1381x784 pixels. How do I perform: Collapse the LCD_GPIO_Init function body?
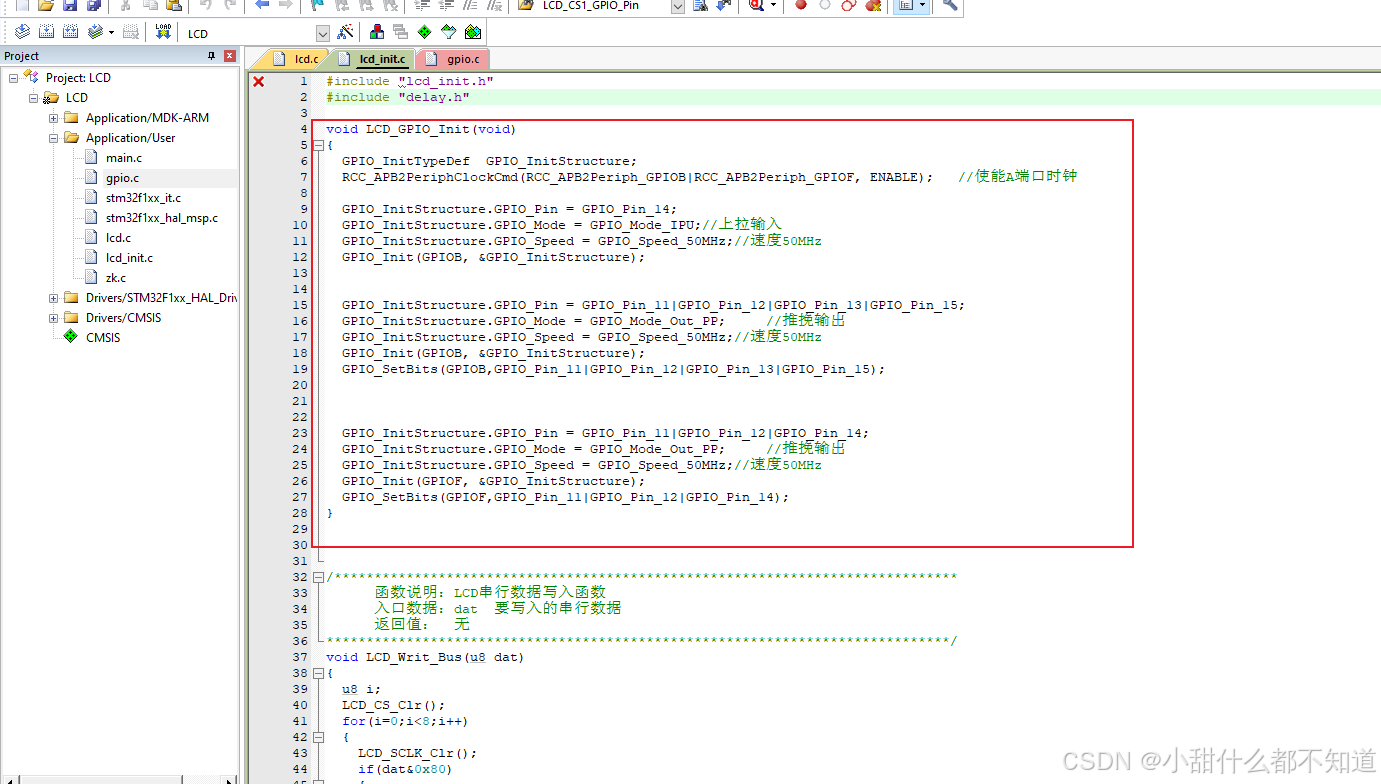(x=318, y=145)
